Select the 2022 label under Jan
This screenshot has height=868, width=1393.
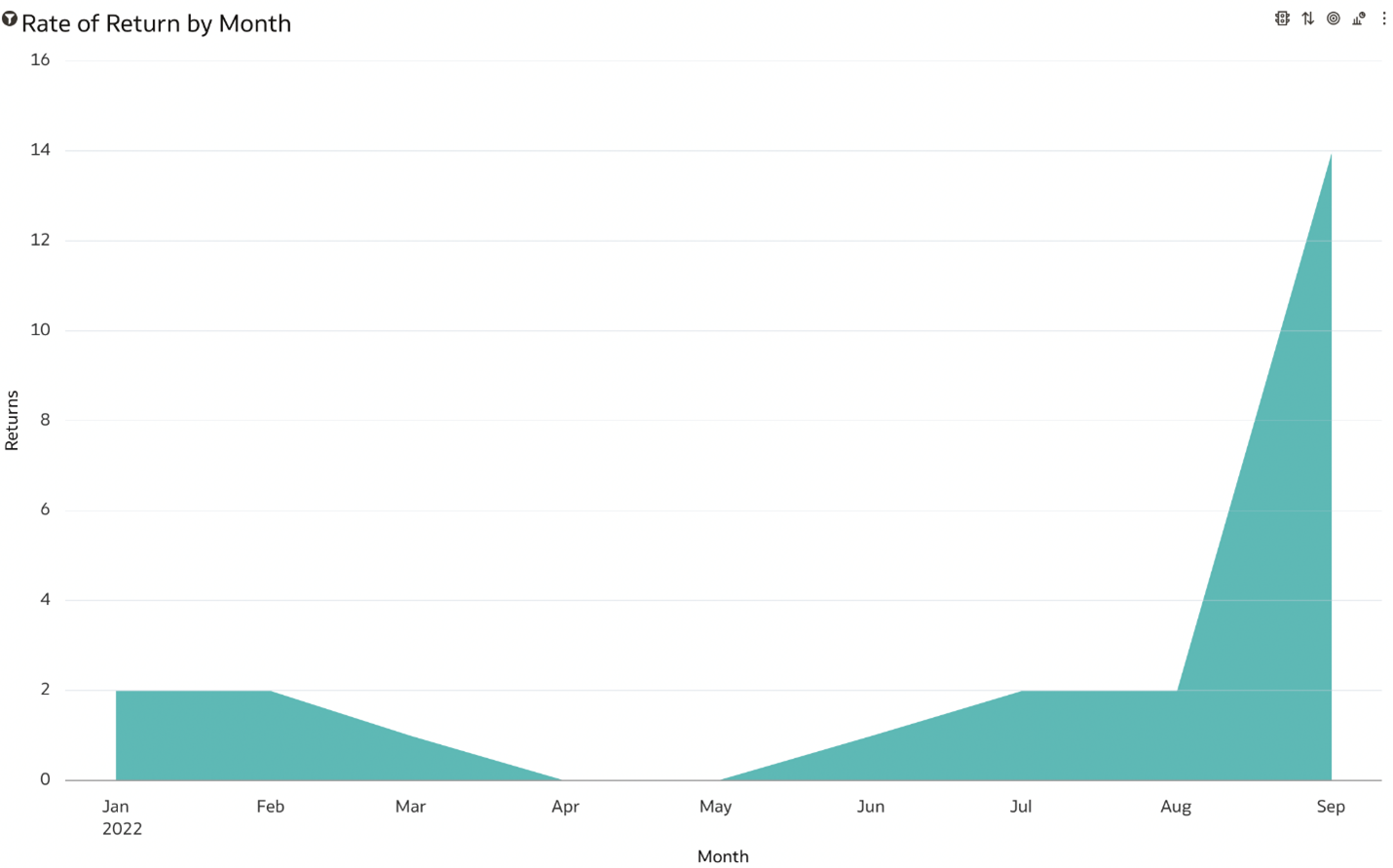(121, 829)
